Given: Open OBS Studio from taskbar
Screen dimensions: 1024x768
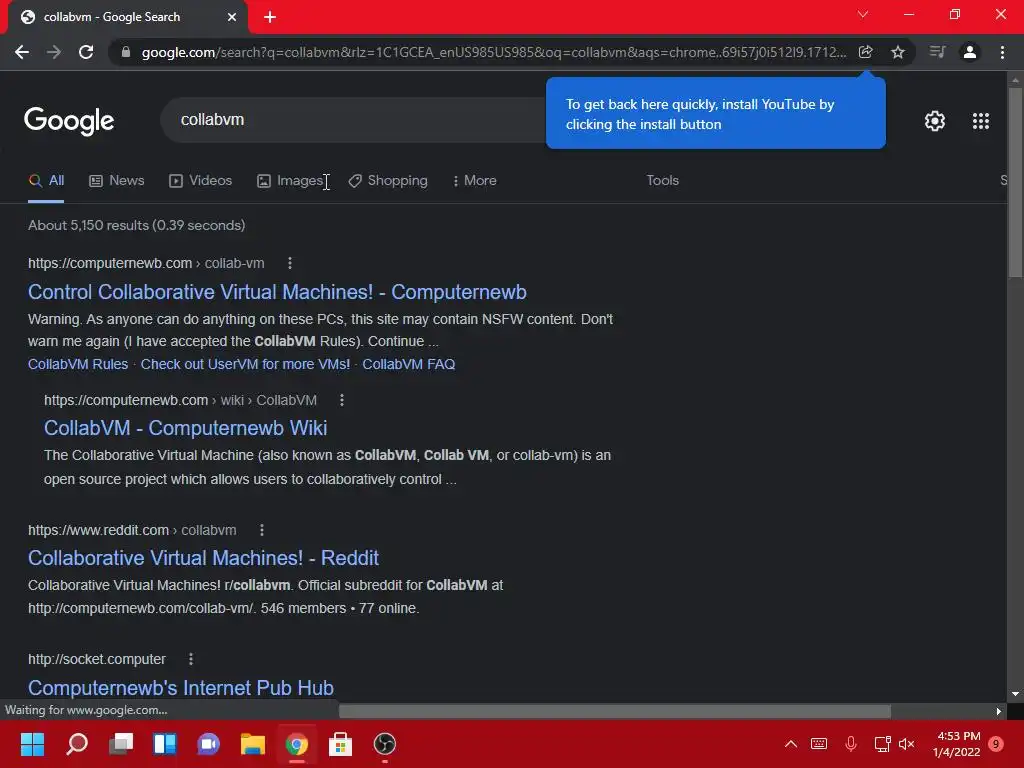Looking at the screenshot, I should point(385,744).
